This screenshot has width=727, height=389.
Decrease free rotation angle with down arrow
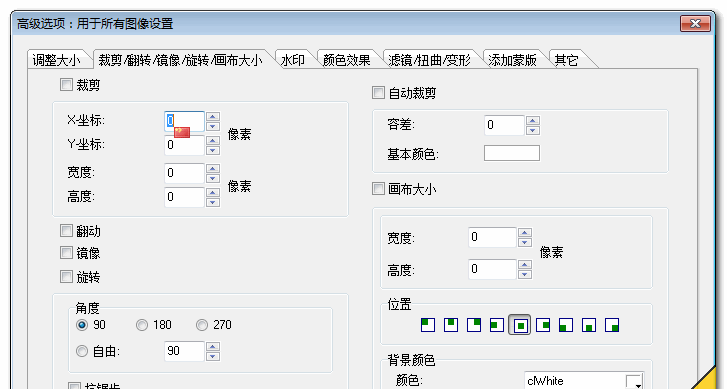pos(213,357)
